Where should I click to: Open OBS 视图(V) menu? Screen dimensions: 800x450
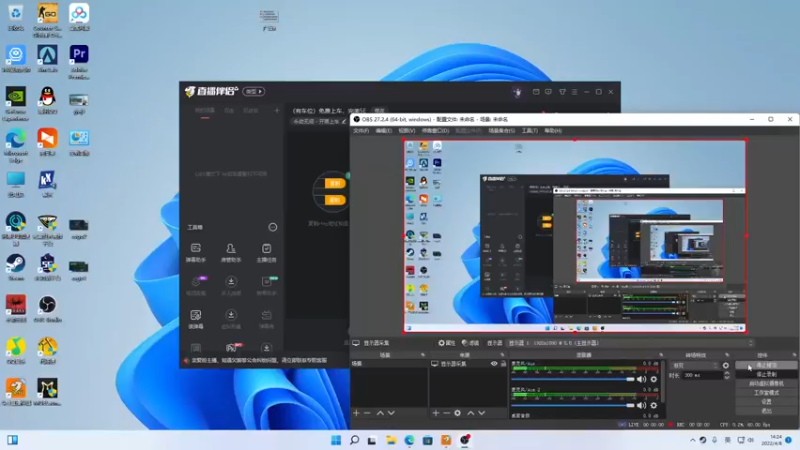(x=407, y=131)
